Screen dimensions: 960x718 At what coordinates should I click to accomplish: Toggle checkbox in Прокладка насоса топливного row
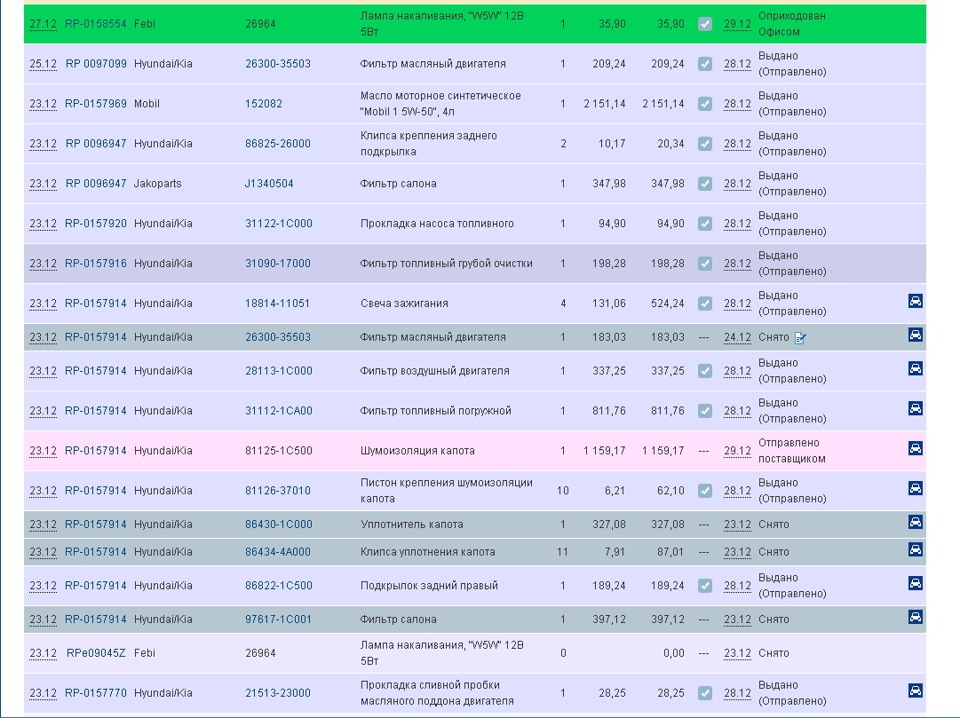pos(705,224)
